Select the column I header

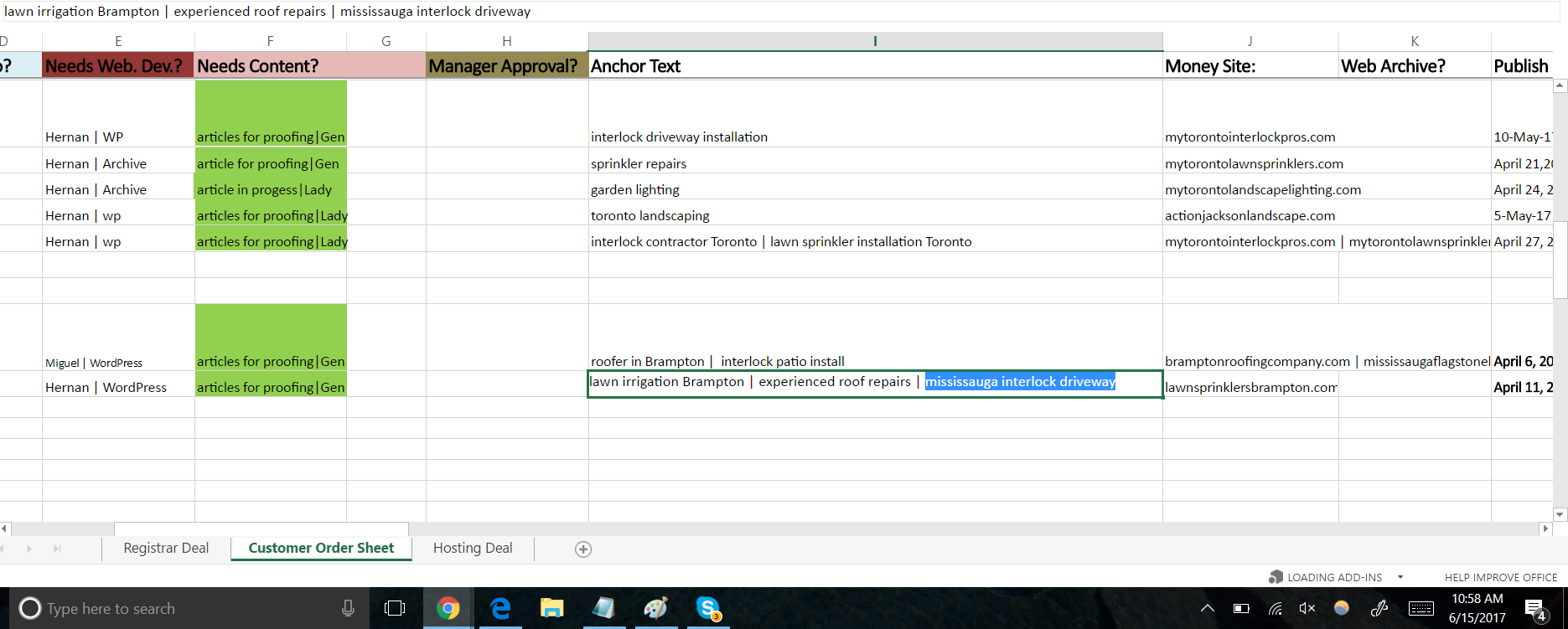tap(875, 41)
